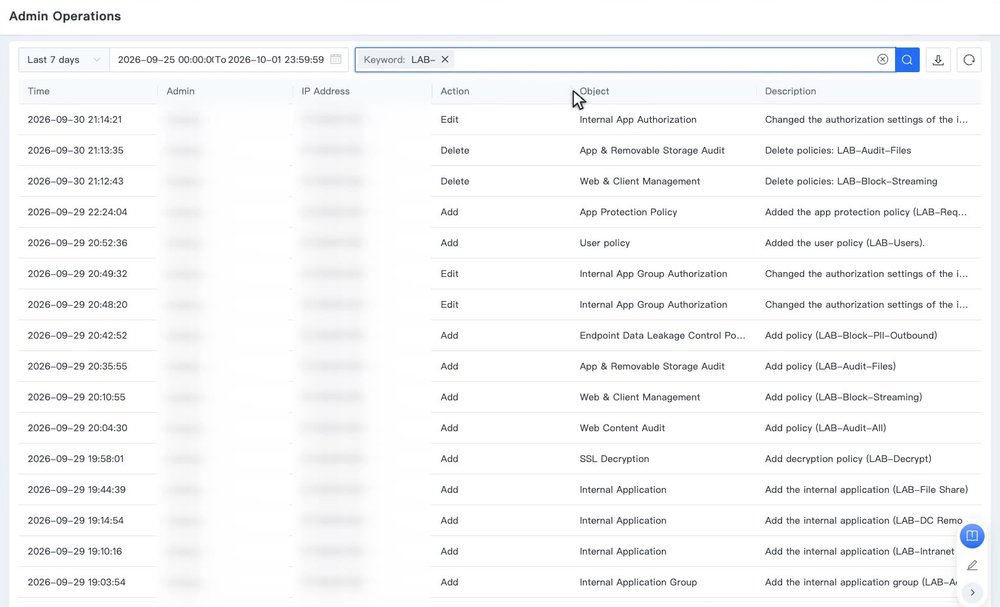Expand the floating side panel arrow

[972, 592]
